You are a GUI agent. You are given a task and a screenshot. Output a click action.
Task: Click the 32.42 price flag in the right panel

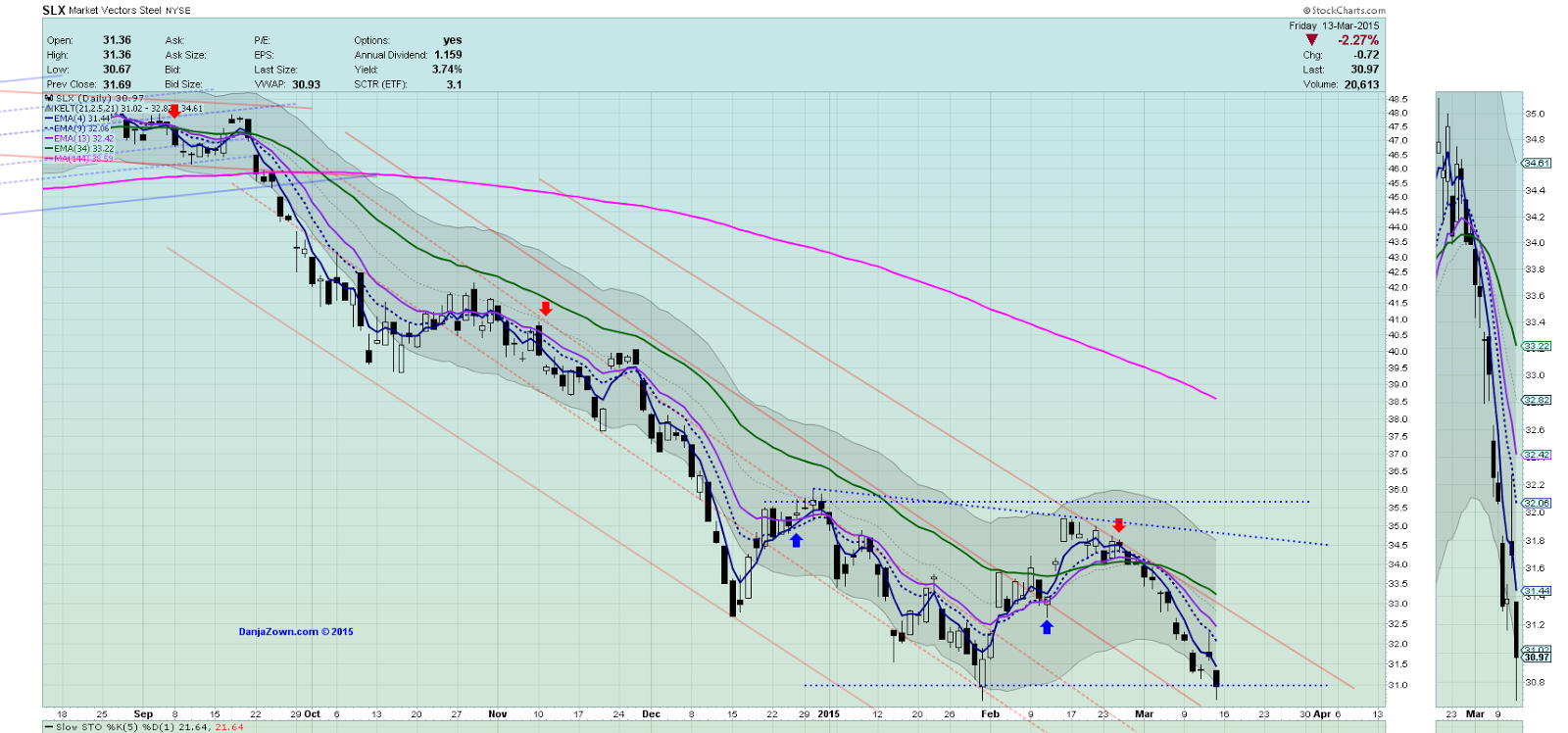tap(1537, 455)
